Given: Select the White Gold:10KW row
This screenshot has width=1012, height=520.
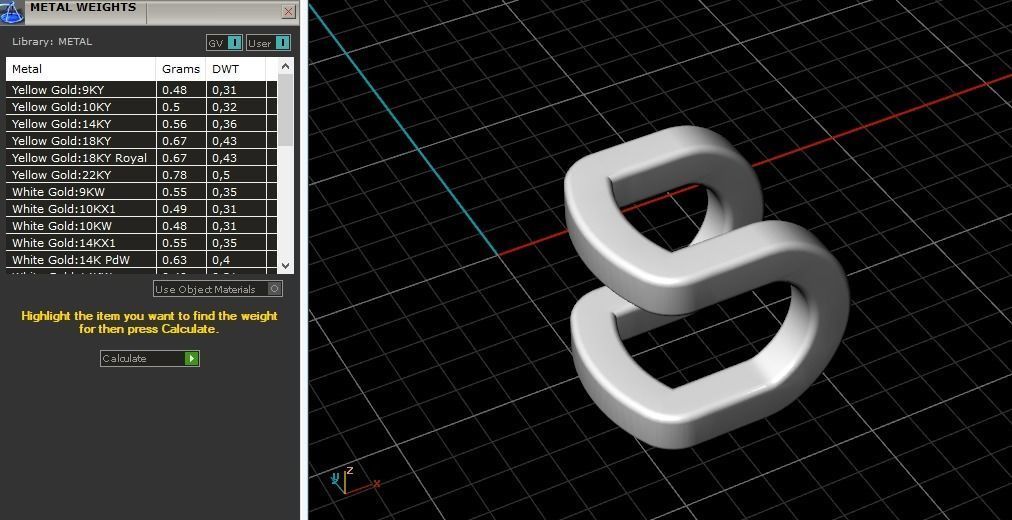Looking at the screenshot, I should point(142,226).
